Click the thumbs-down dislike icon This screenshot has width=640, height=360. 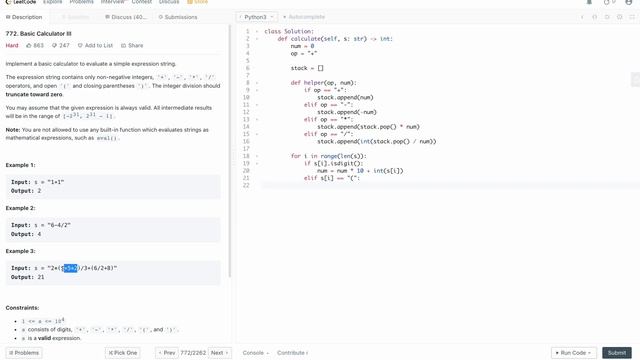coord(54,45)
